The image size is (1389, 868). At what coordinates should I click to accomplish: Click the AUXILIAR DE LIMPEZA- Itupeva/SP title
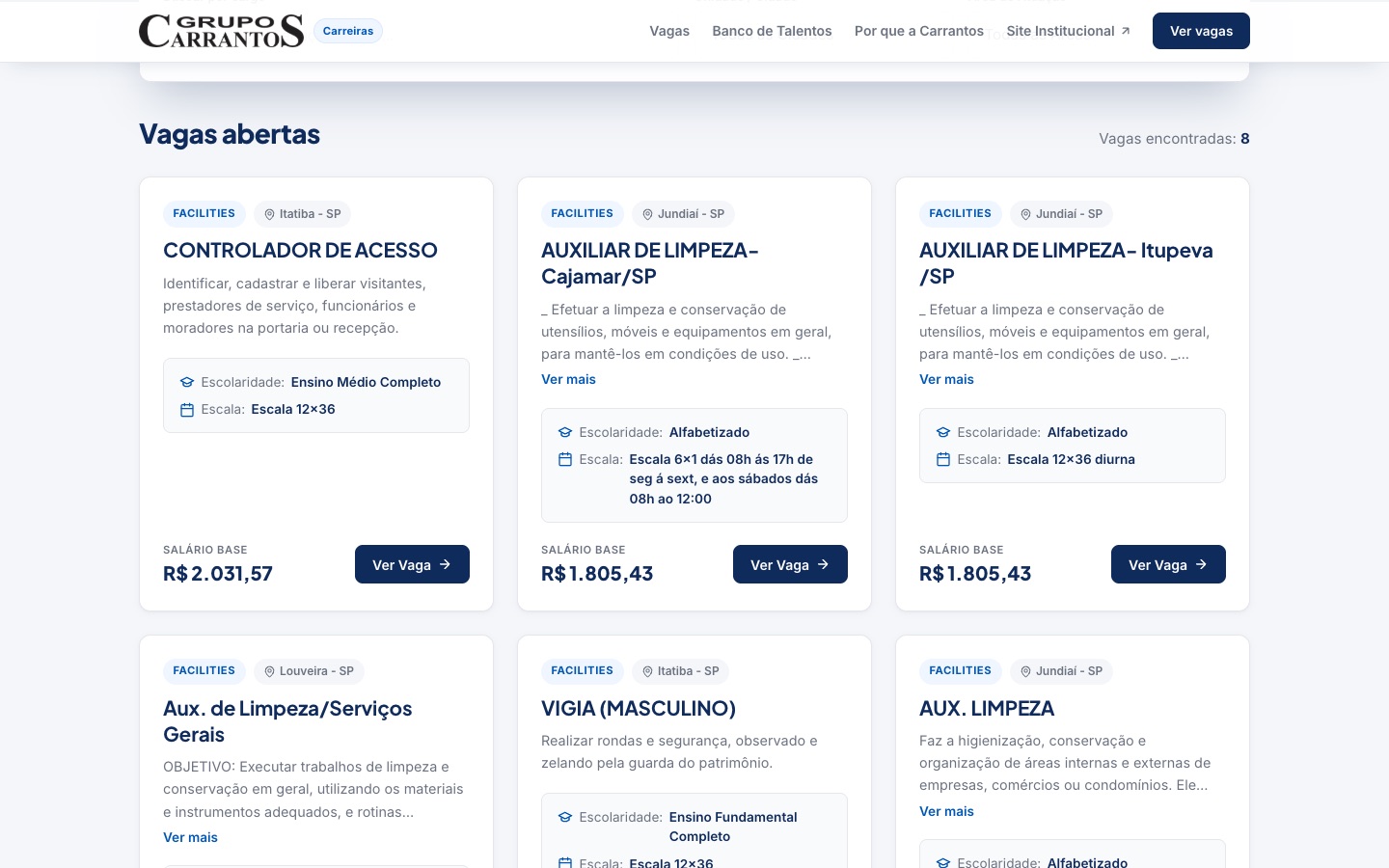[x=1066, y=263]
